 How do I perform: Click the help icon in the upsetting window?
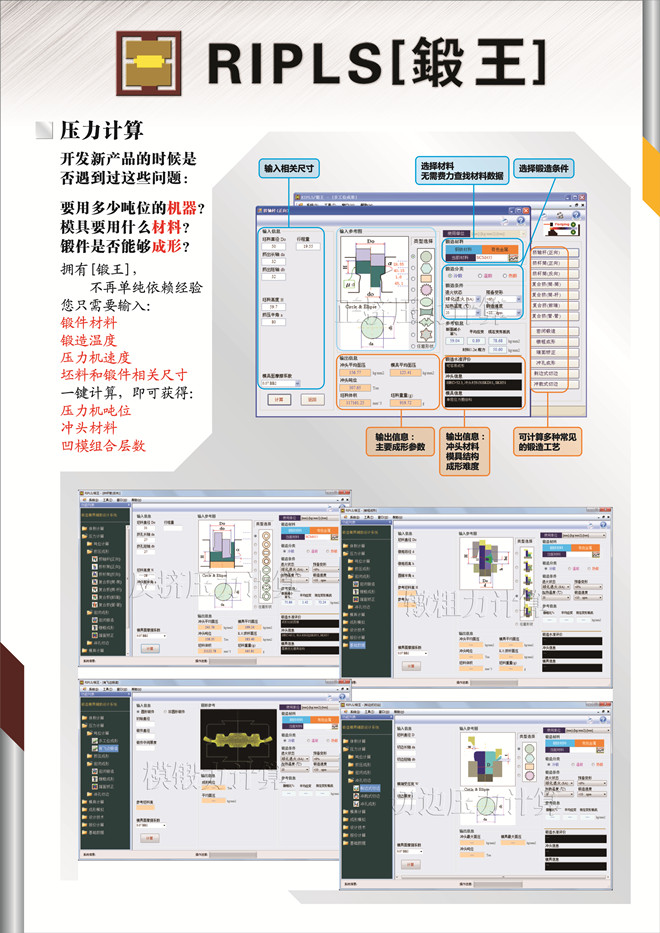(603, 525)
